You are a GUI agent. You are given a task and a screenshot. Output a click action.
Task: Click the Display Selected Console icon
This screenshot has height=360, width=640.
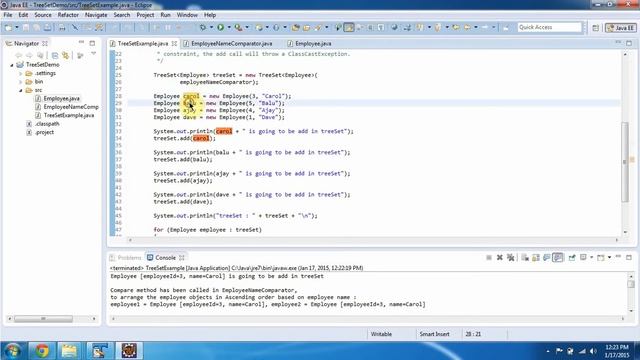click(583, 258)
